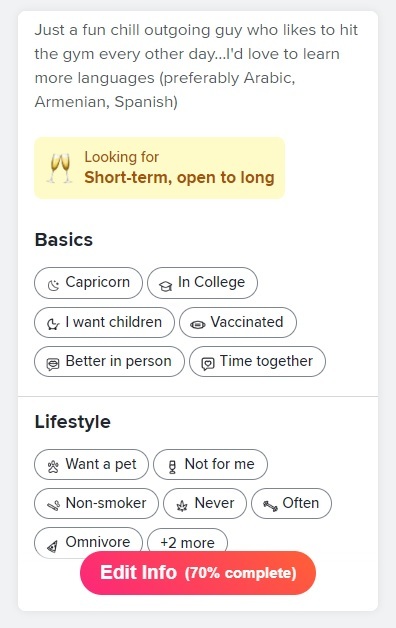This screenshot has width=396, height=628.
Task: Click the graduation cap icon for In College
Action: click(x=165, y=286)
